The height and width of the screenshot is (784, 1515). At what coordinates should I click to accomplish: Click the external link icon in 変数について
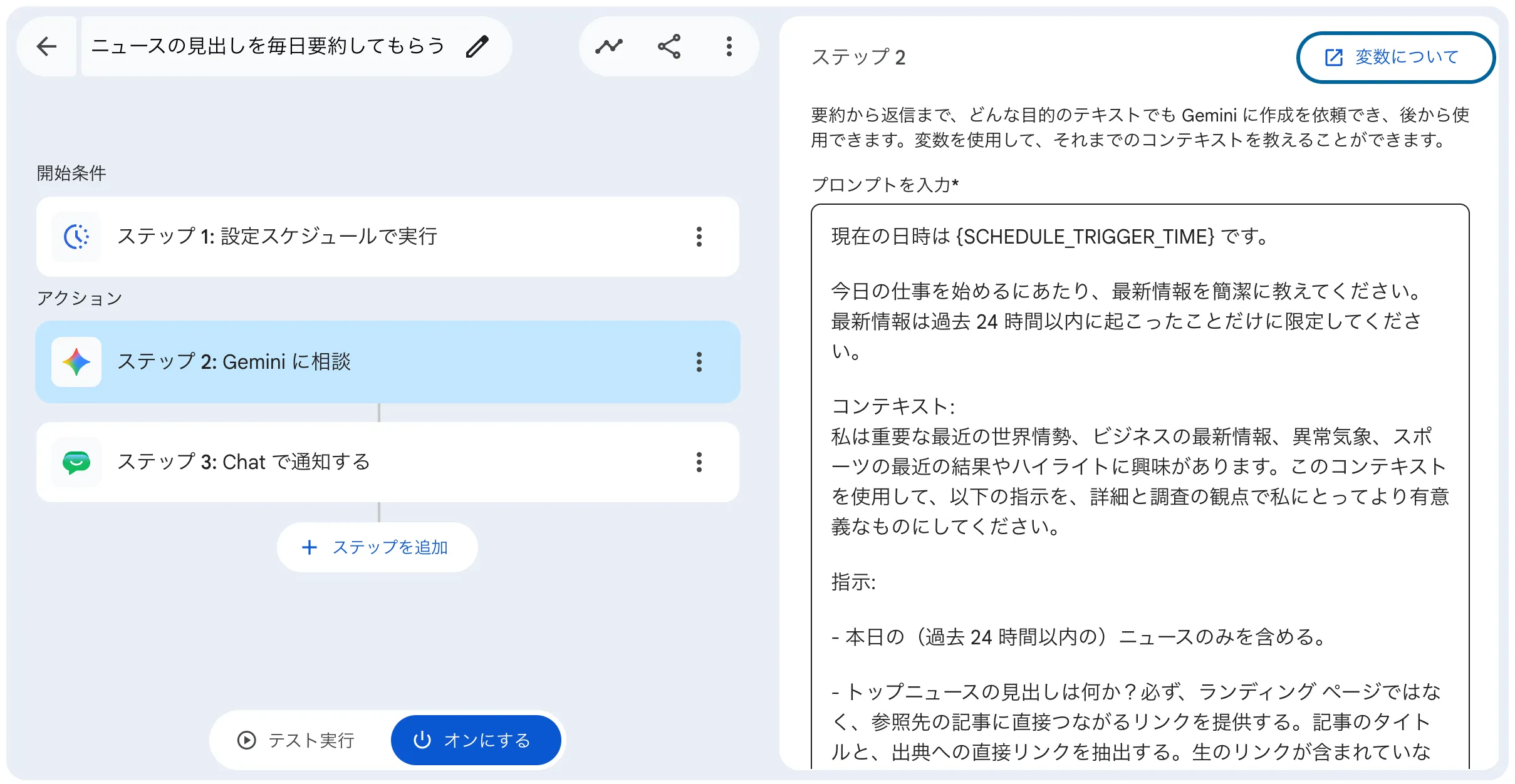pyautogui.click(x=1334, y=58)
